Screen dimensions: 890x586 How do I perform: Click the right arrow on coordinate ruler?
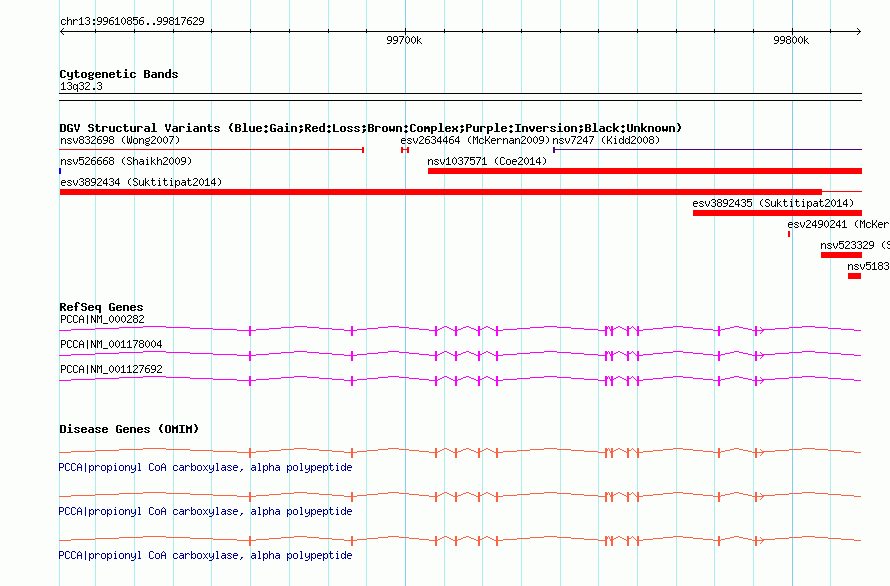click(859, 32)
